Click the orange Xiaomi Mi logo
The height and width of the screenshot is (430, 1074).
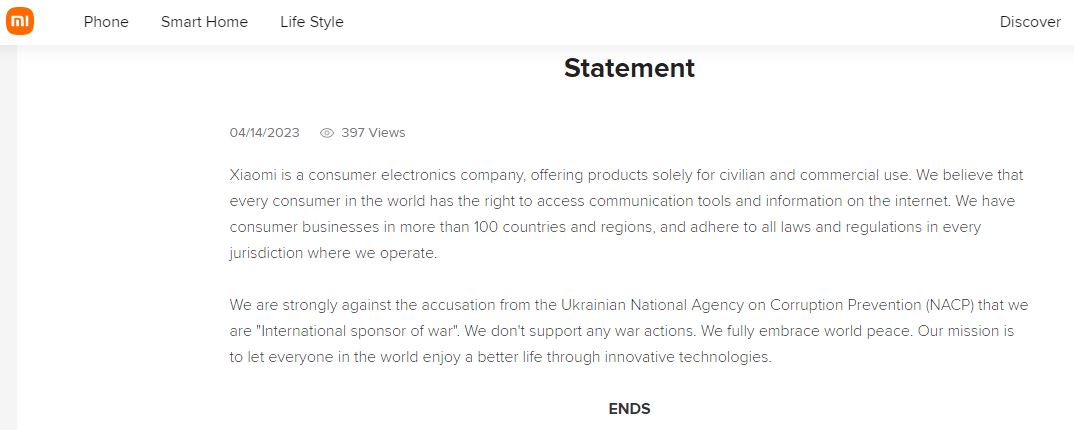point(20,22)
